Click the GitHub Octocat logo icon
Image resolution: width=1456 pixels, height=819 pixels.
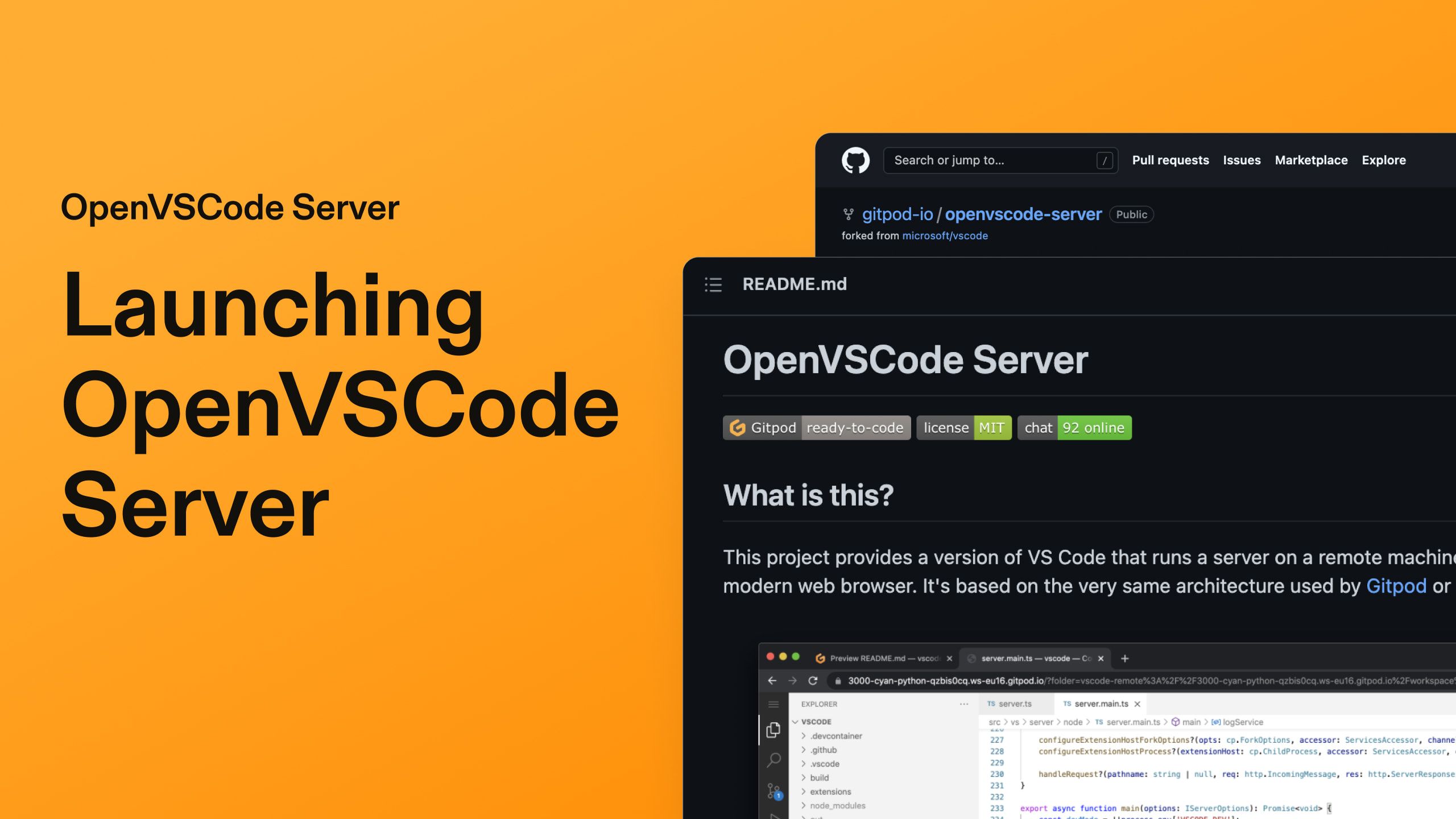tap(856, 160)
